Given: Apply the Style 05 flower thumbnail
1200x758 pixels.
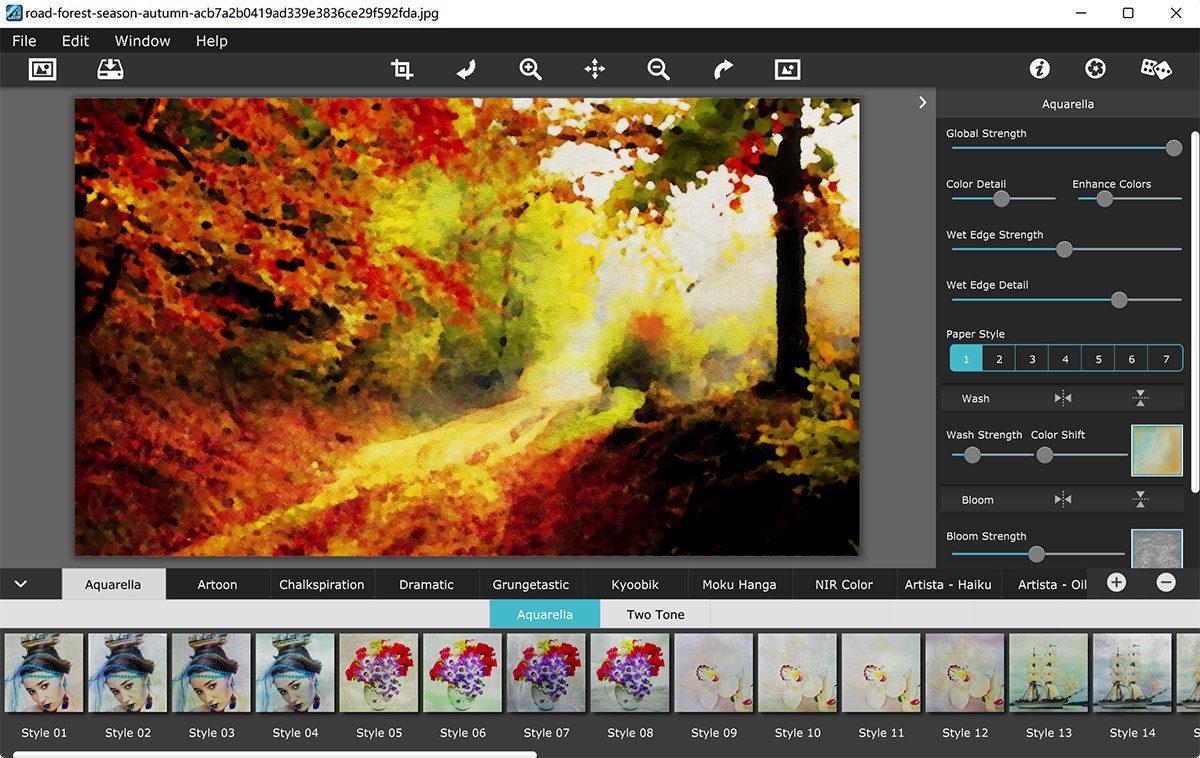Looking at the screenshot, I should tap(379, 674).
